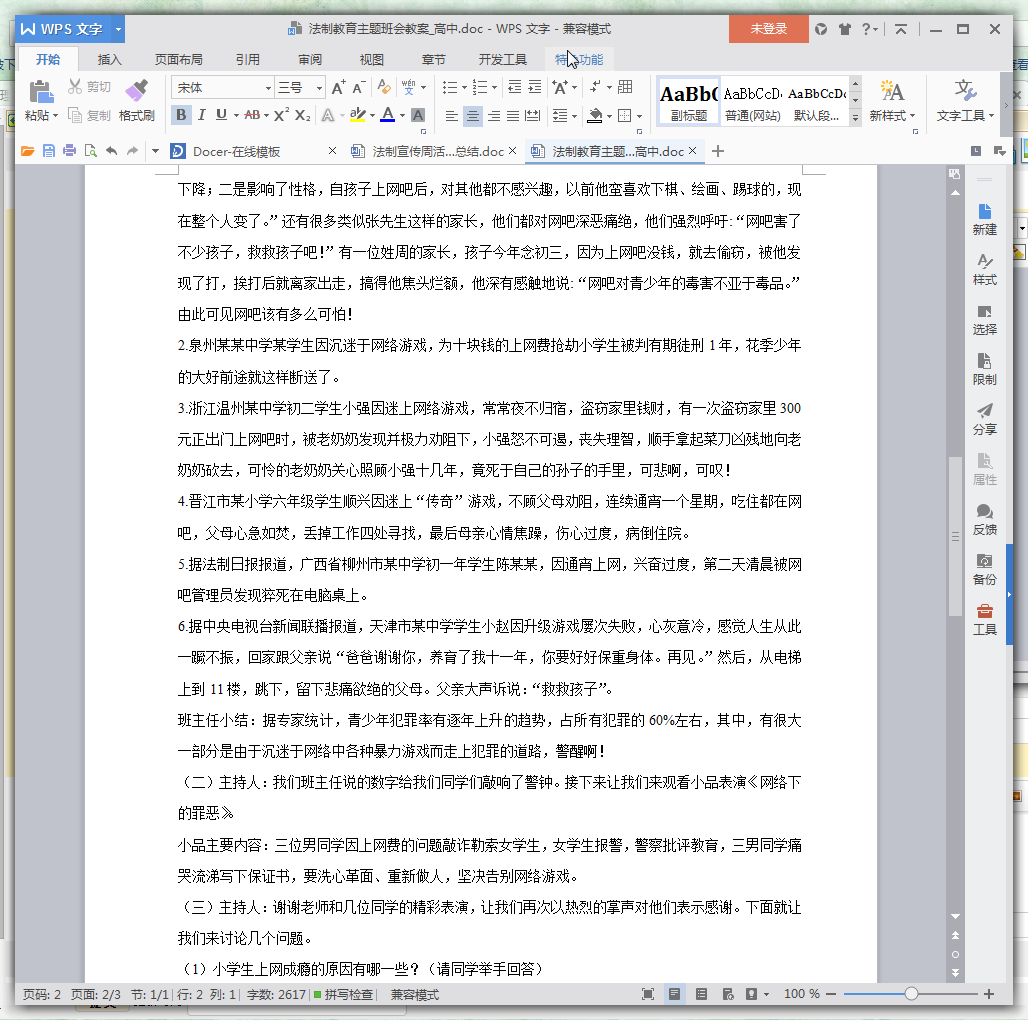Toggle character shading A button
This screenshot has height=1020, width=1028.
click(418, 115)
